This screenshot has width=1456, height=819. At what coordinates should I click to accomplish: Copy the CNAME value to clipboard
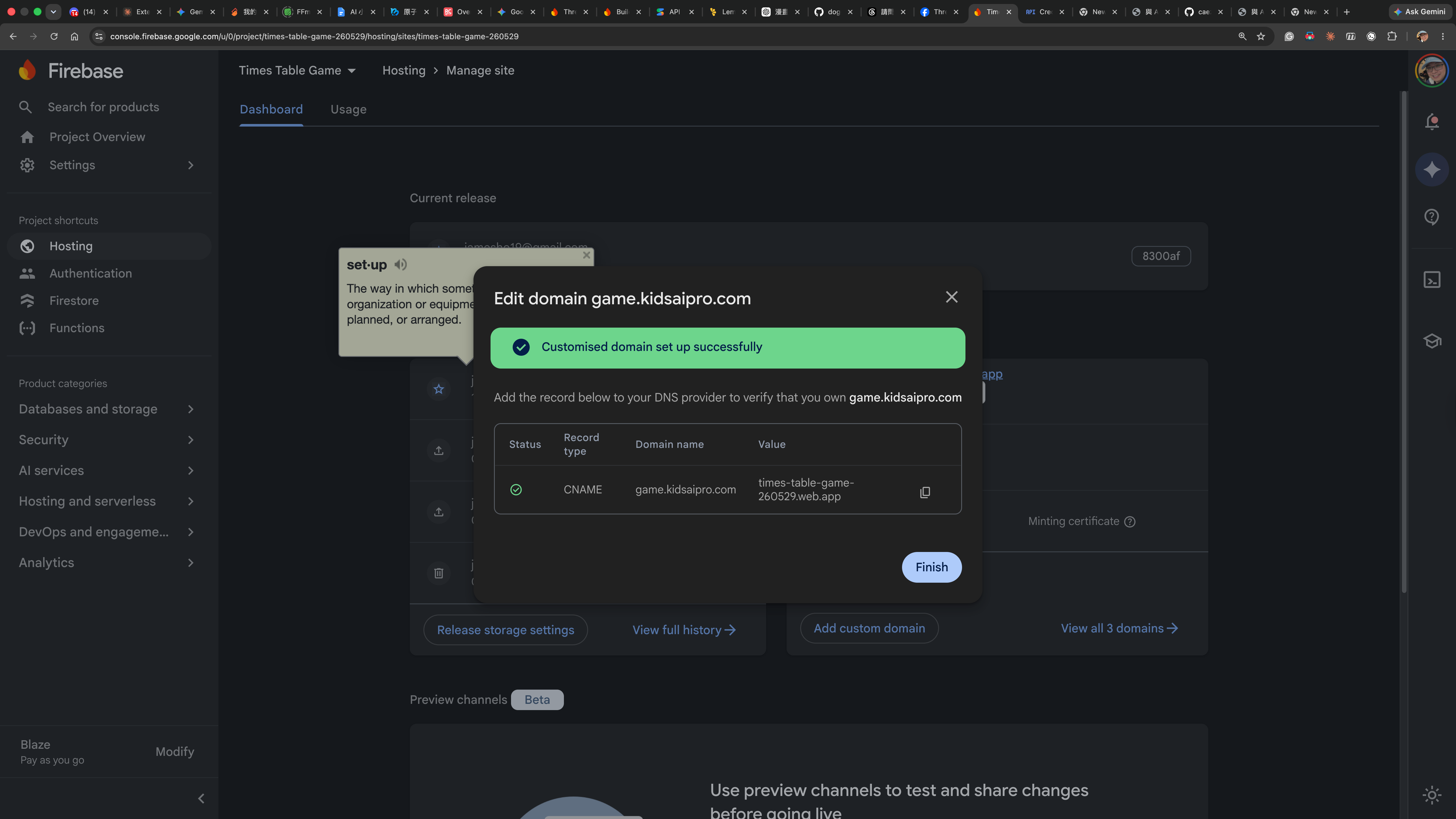925,492
